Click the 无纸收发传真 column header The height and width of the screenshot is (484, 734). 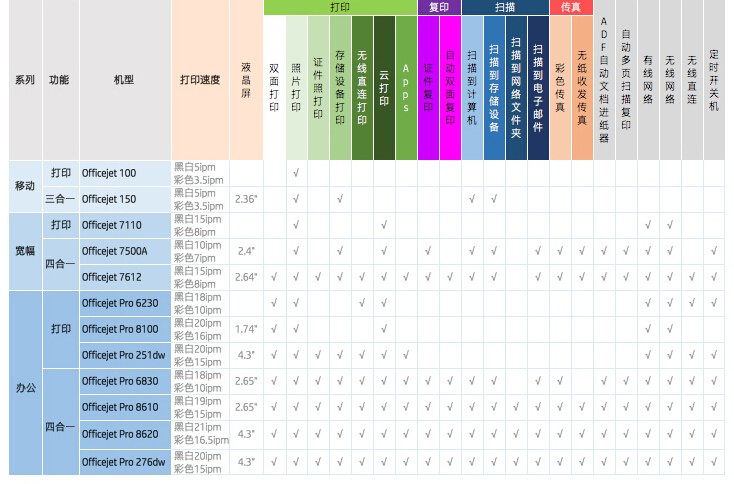tap(582, 88)
